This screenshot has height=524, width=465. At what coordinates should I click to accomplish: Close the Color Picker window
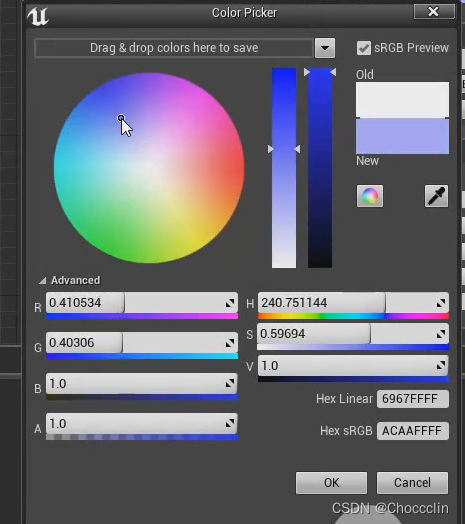pyautogui.click(x=434, y=12)
